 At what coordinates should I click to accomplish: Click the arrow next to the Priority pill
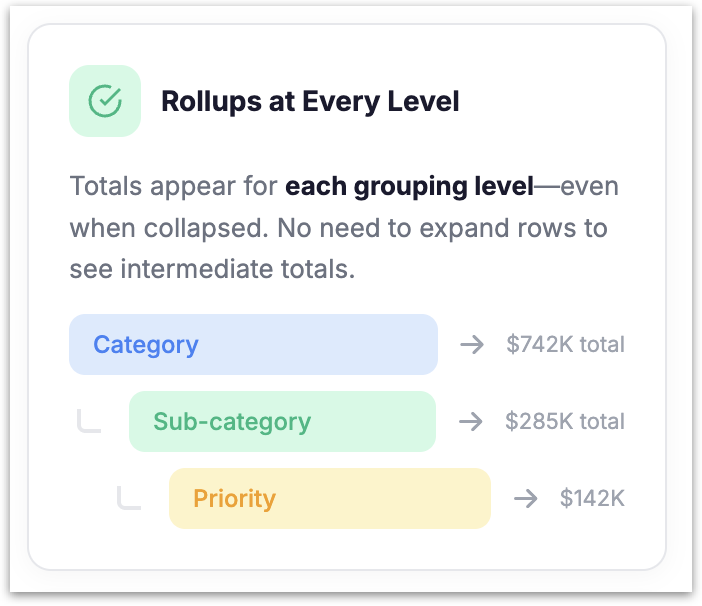(x=525, y=498)
